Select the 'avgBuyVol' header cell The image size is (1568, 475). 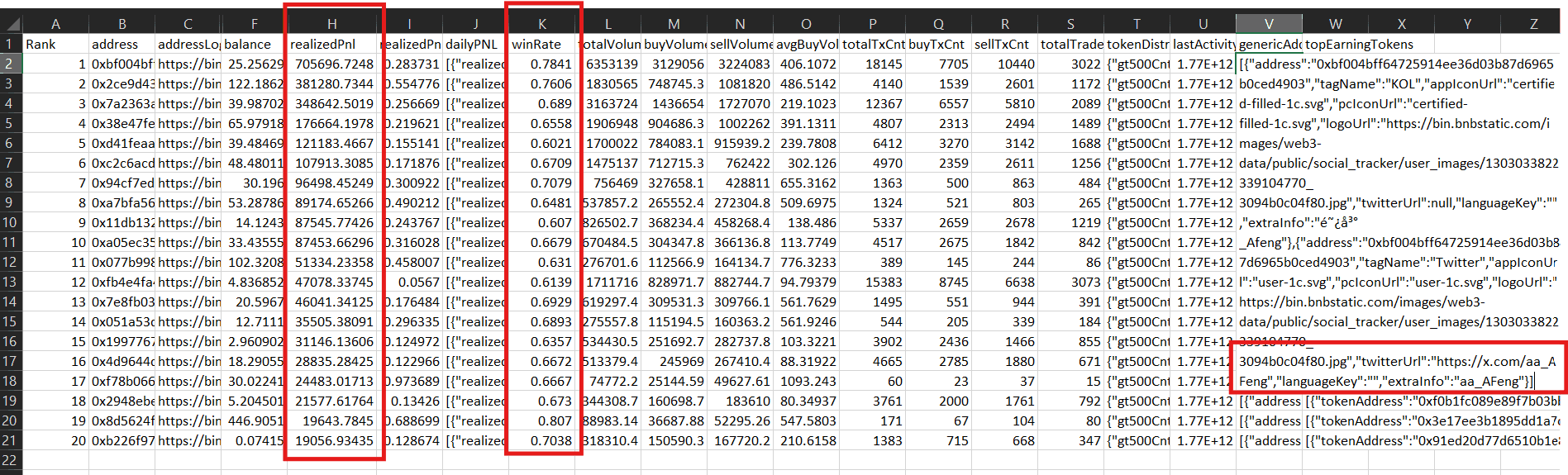click(x=806, y=44)
